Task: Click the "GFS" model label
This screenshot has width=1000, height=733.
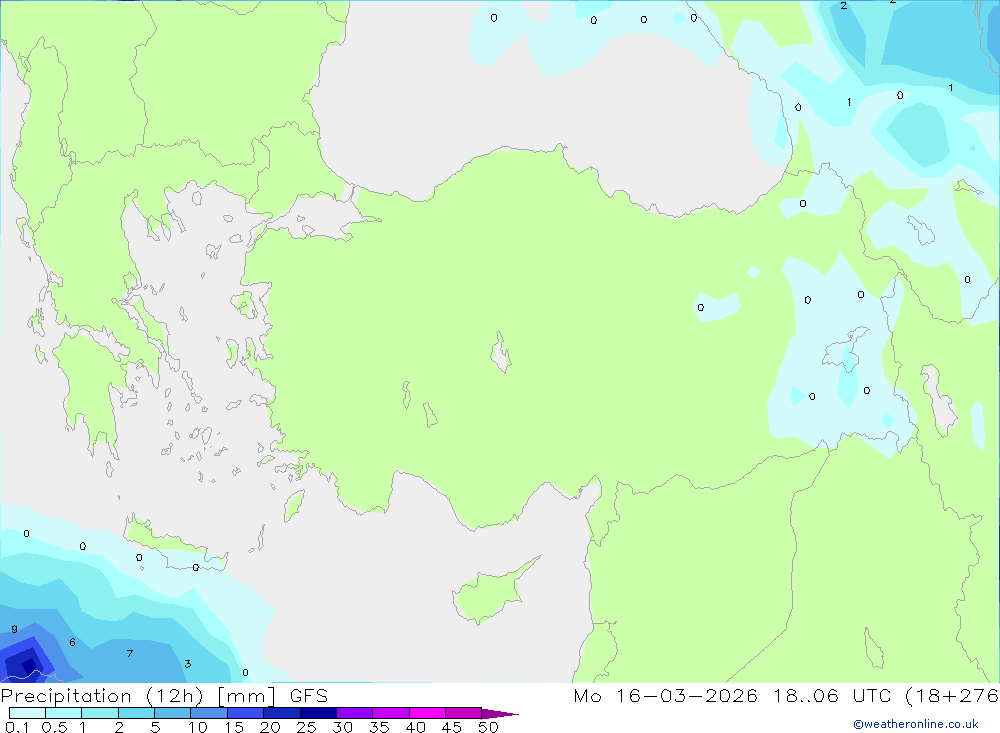Action: click(x=309, y=696)
